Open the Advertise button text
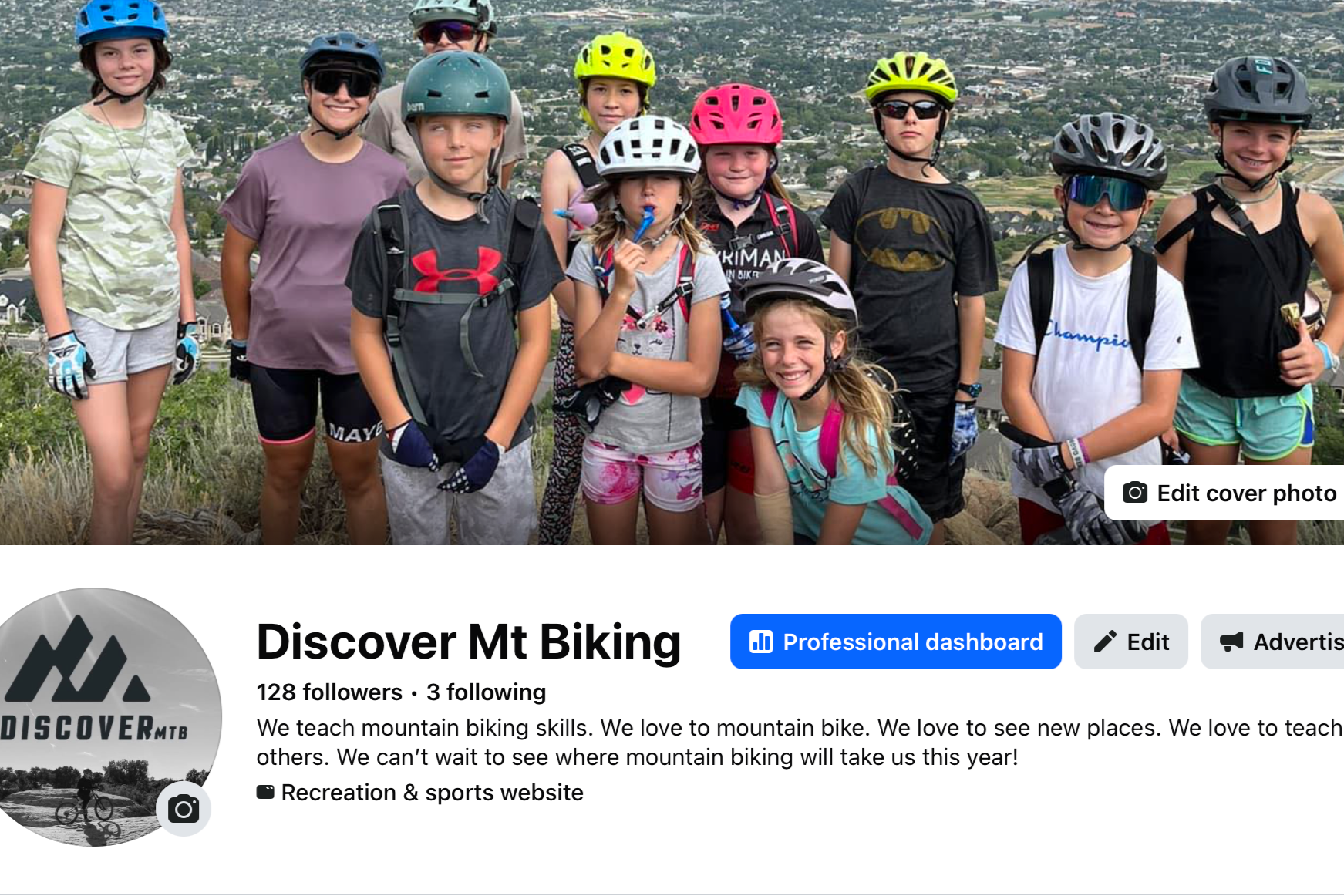1344x896 pixels. pos(1299,642)
